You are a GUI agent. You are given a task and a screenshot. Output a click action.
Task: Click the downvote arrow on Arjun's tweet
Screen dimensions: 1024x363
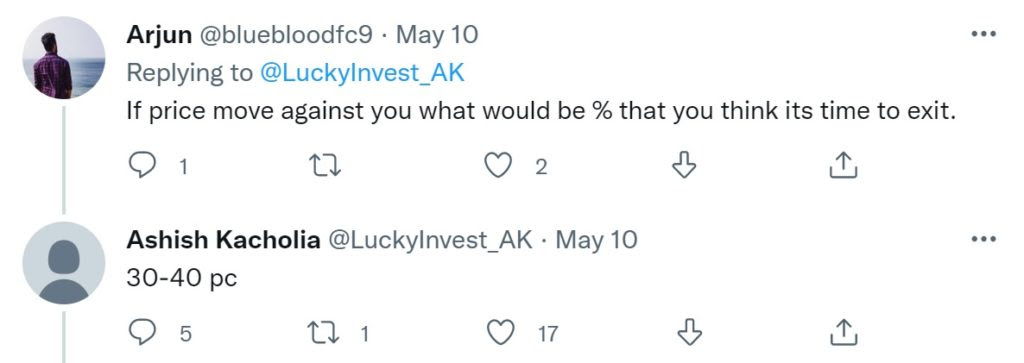pyautogui.click(x=684, y=166)
